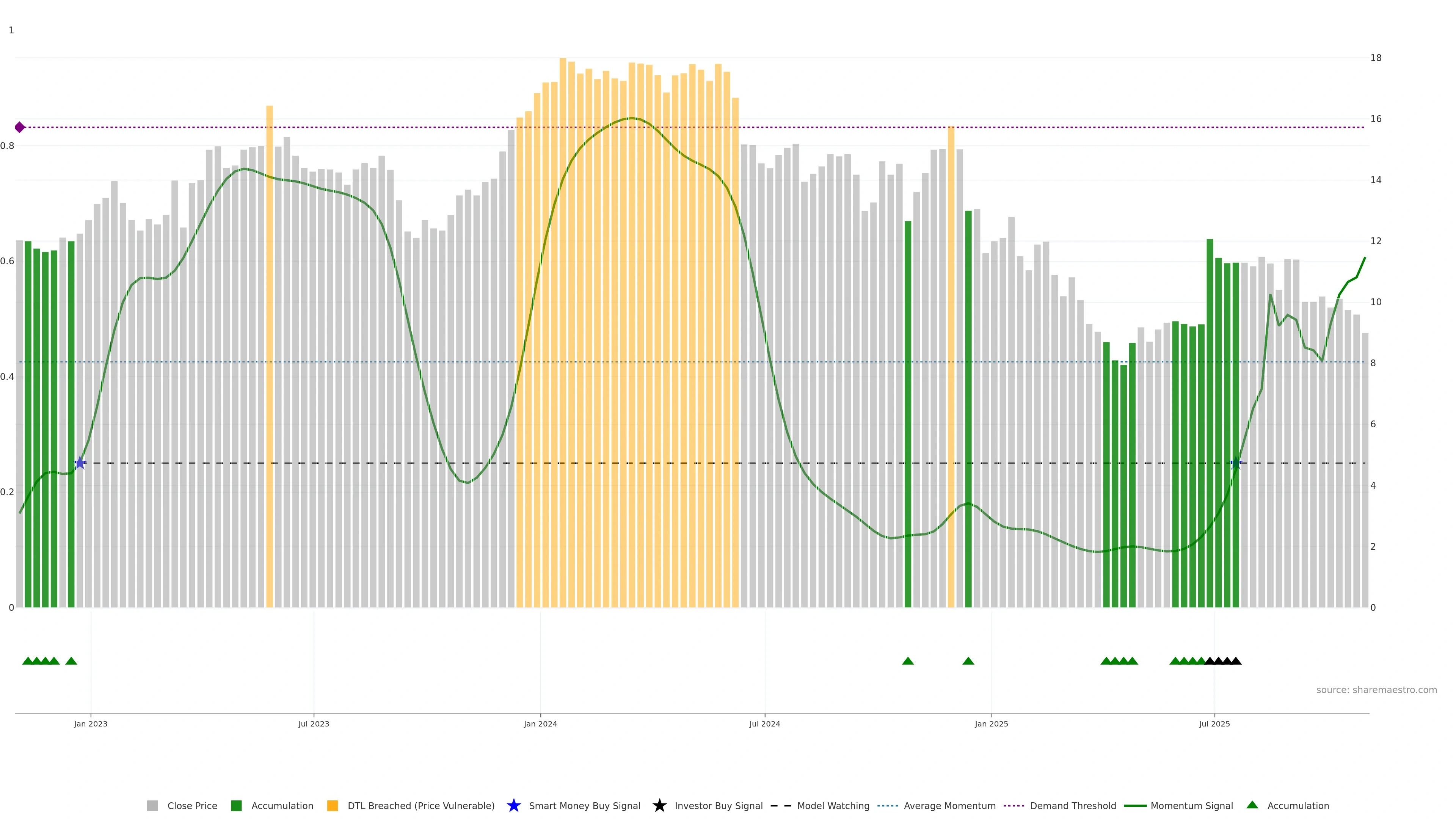Viewport: 1456px width, 819px height.
Task: Click the Smart Money Buy Signal legend star
Action: [x=514, y=805]
